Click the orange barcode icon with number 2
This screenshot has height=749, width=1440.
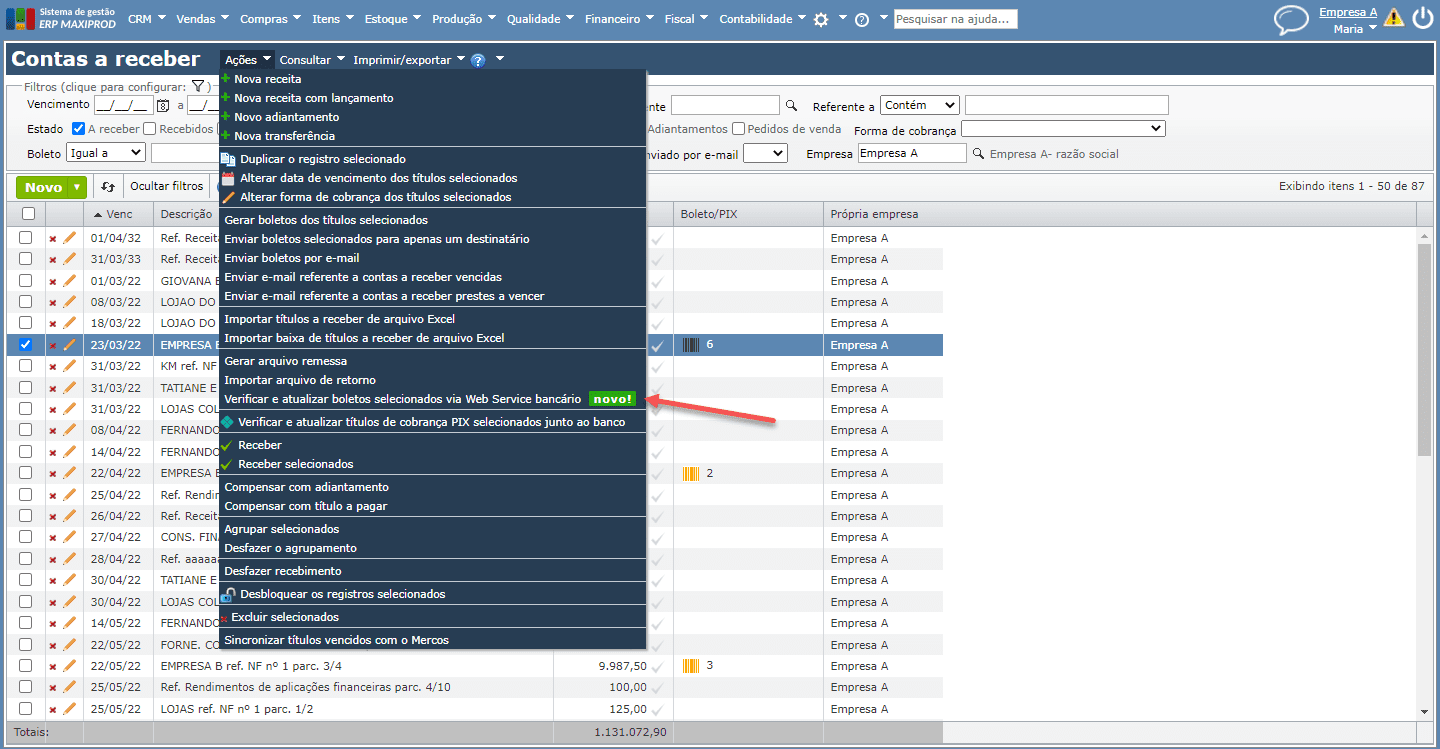[691, 473]
